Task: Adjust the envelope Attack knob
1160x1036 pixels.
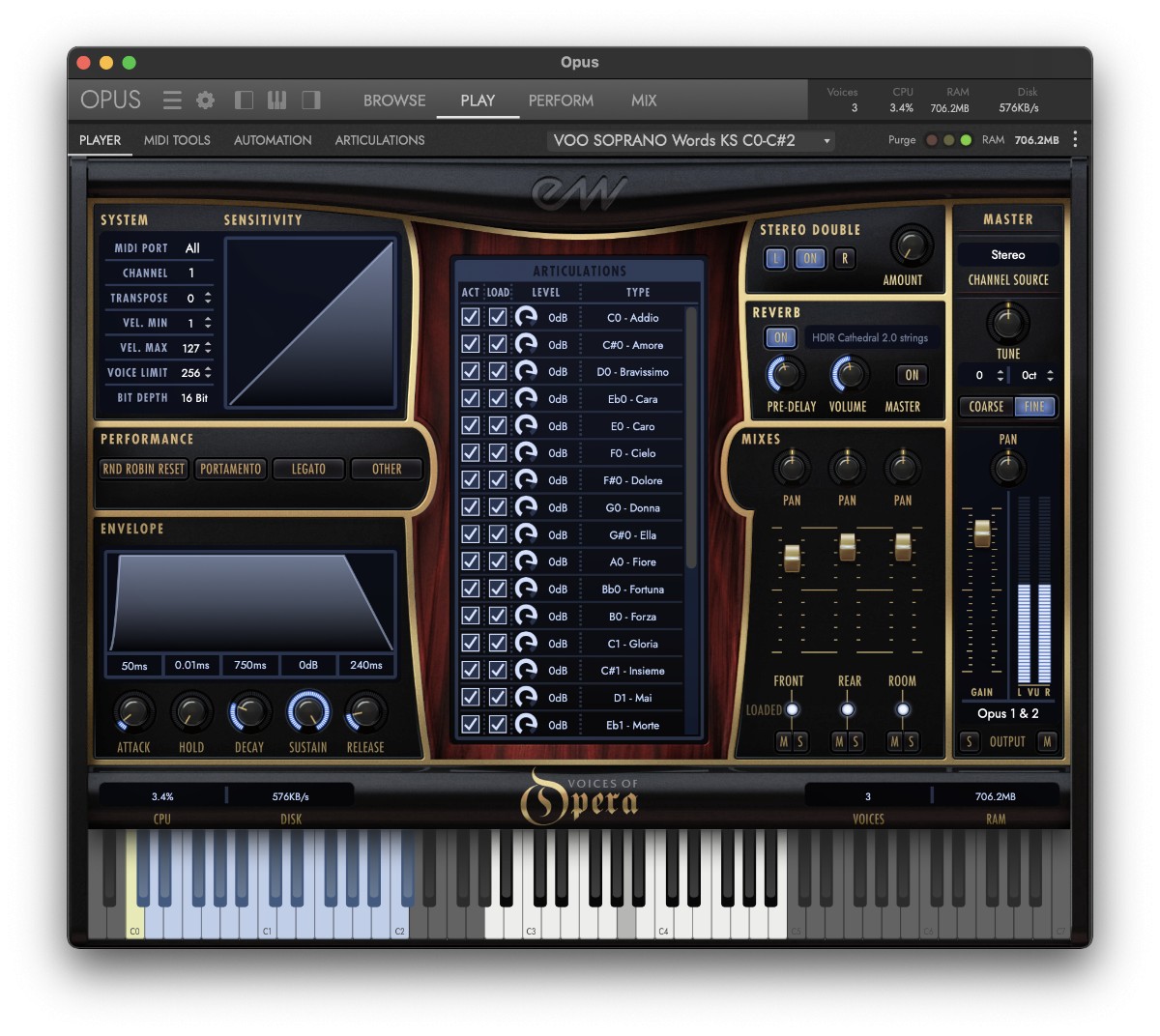Action: coord(133,712)
